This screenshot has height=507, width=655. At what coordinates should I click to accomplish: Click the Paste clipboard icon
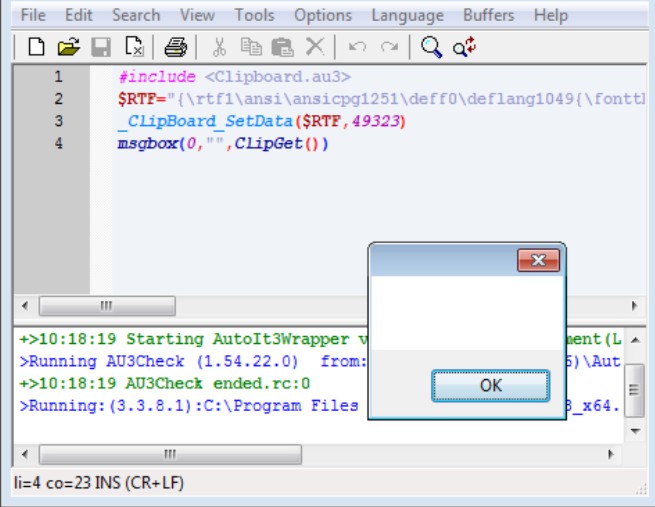coord(282,47)
